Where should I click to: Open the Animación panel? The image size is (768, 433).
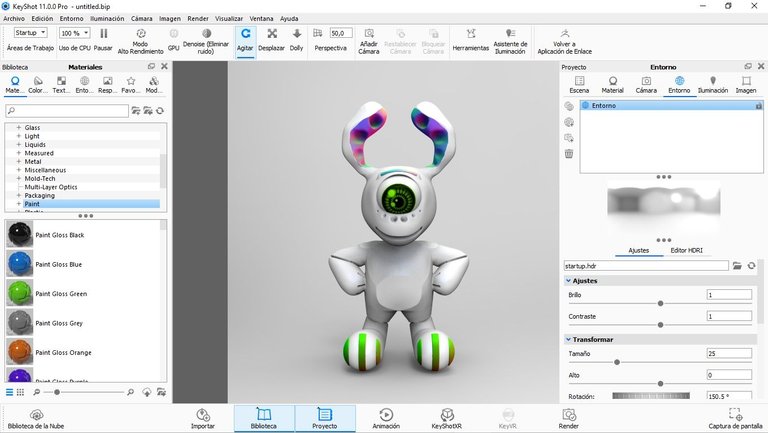coord(386,419)
